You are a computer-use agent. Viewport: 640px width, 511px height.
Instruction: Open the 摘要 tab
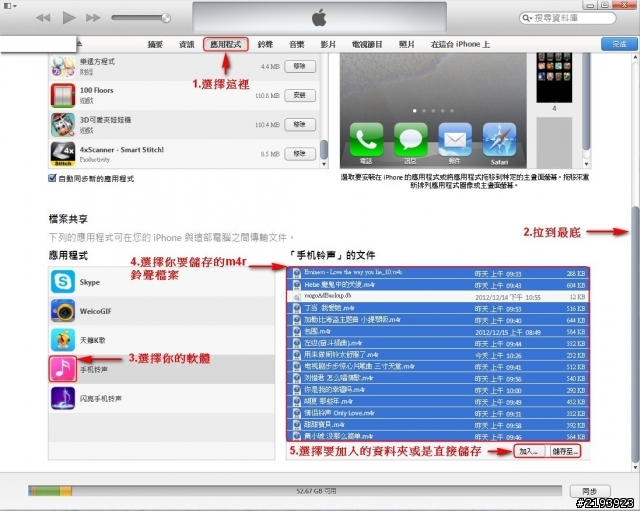(x=155, y=44)
